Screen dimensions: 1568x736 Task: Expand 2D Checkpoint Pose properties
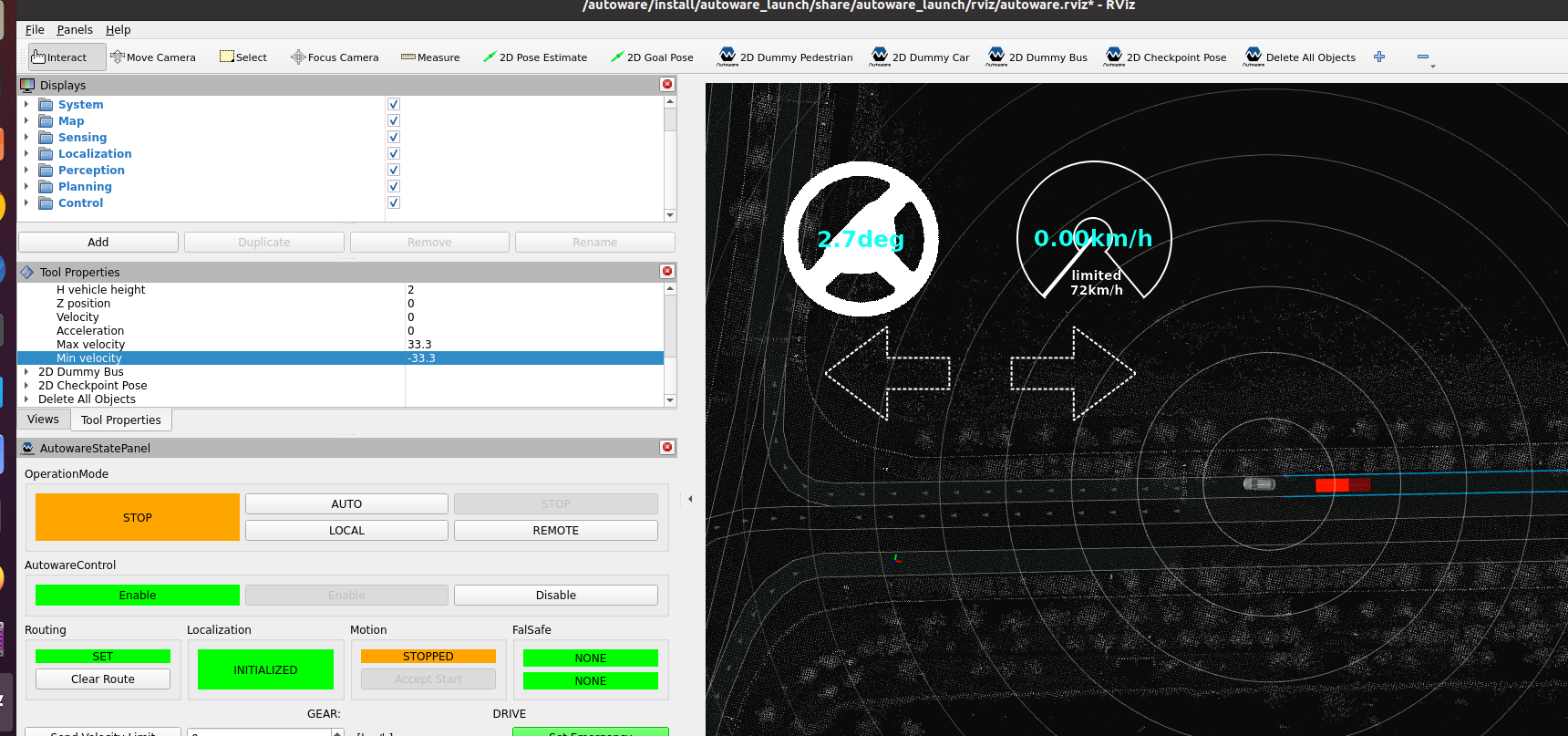point(26,386)
